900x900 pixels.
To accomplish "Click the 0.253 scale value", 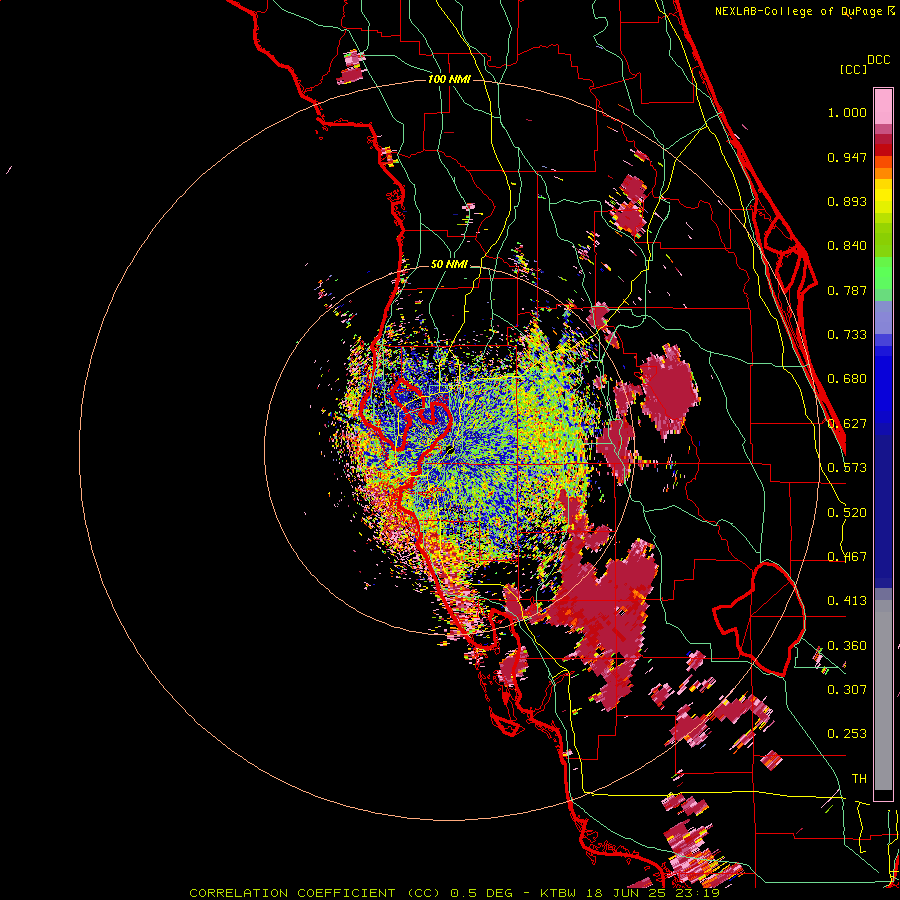I will point(847,734).
